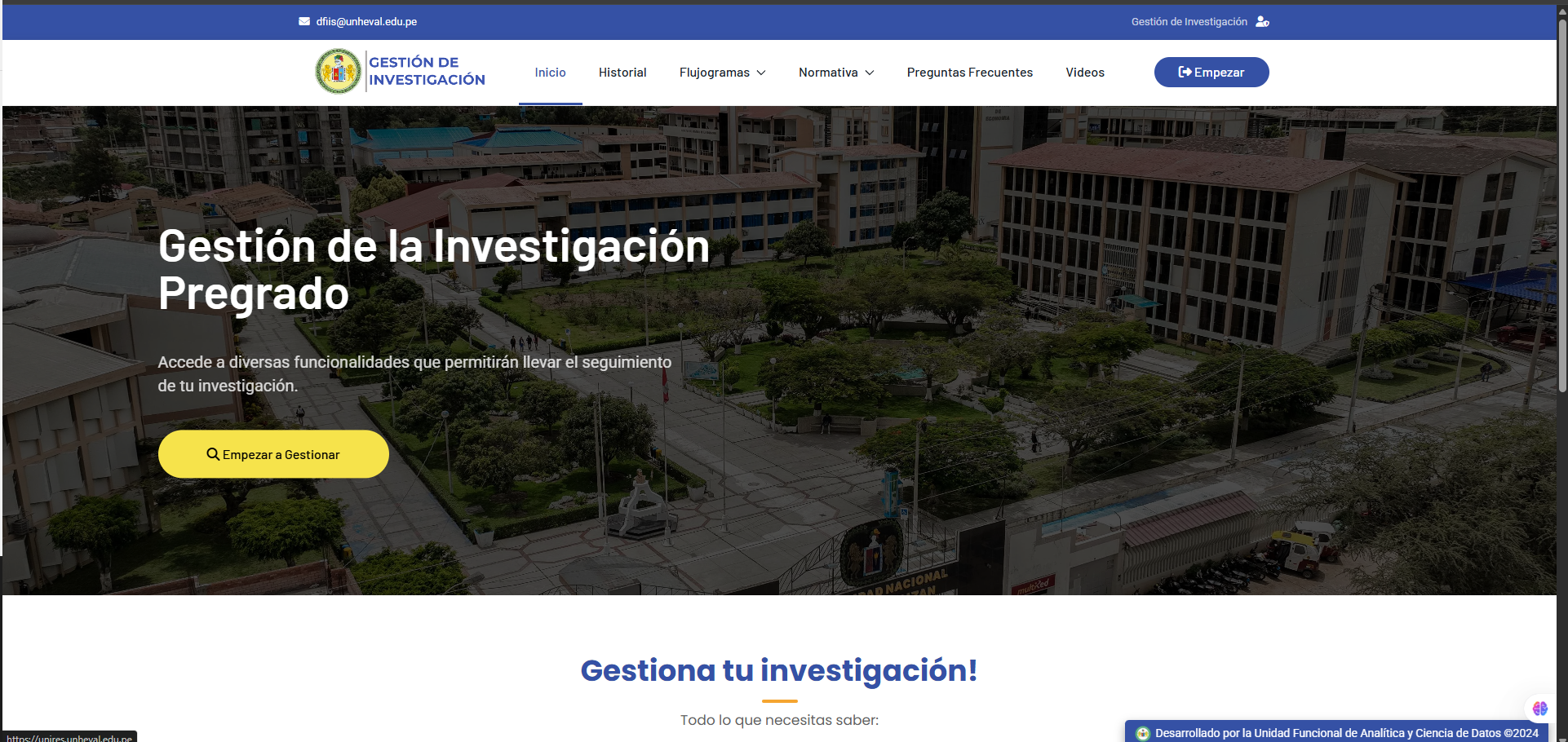The height and width of the screenshot is (742, 1568).
Task: Open the dfiis@unheval.edu.pe email link
Action: tap(366, 22)
